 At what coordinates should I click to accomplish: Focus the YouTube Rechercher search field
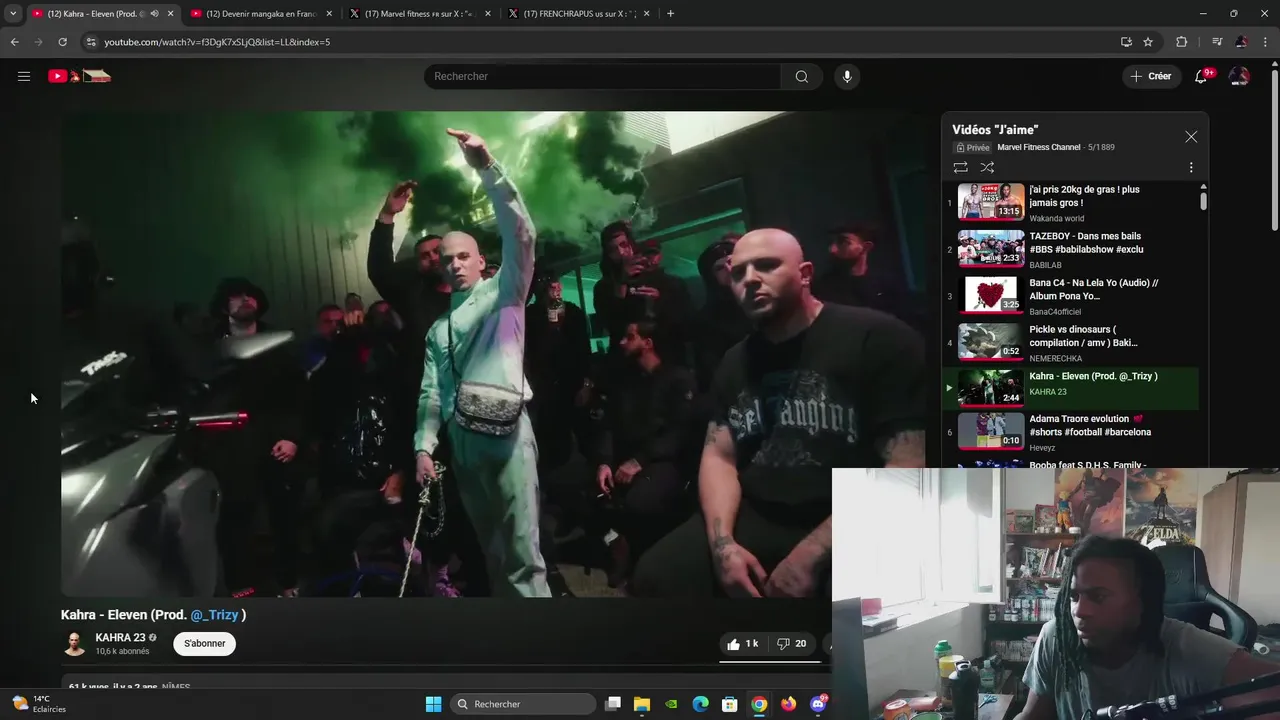[x=602, y=76]
